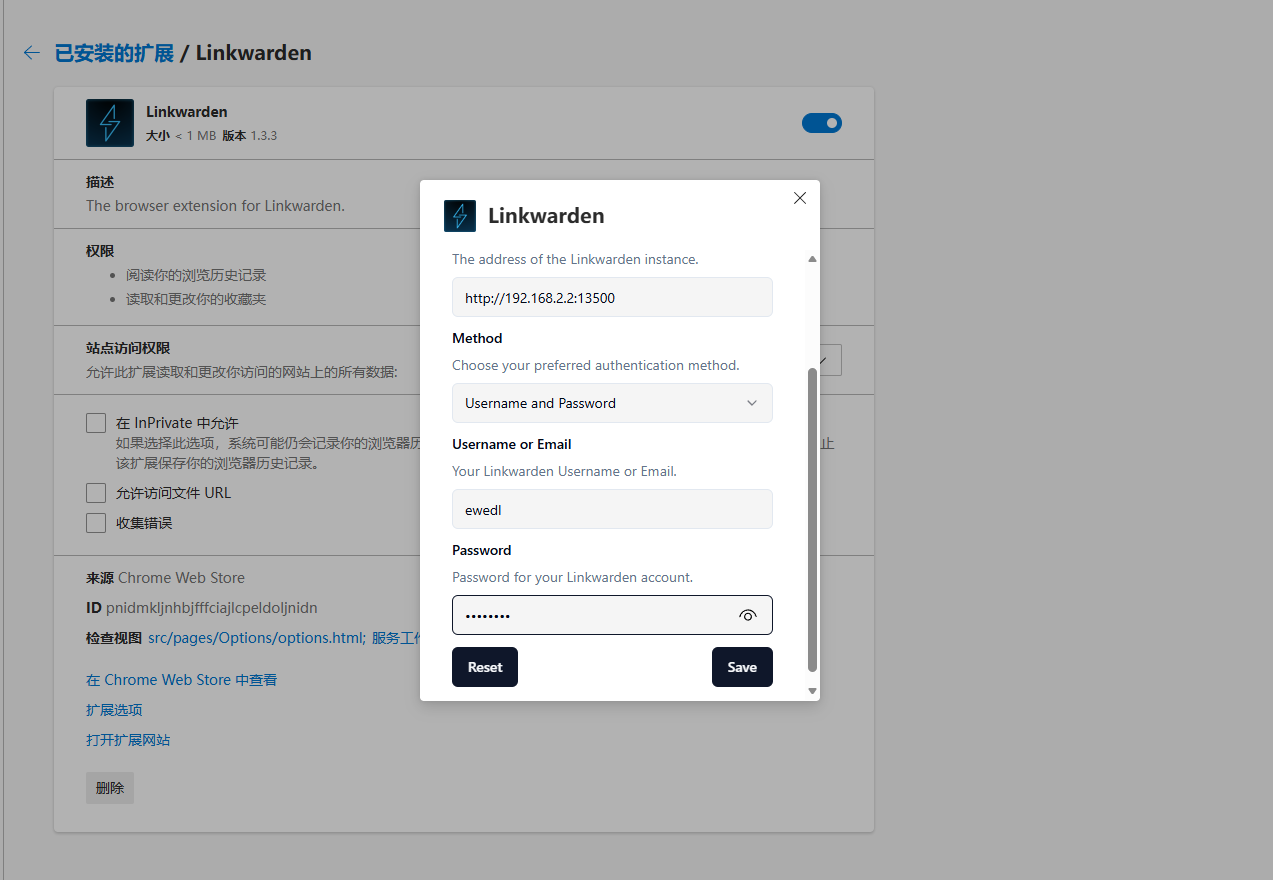This screenshot has width=1273, height=880.
Task: Check the 允许访问文件 URL checkbox
Action: (x=96, y=493)
